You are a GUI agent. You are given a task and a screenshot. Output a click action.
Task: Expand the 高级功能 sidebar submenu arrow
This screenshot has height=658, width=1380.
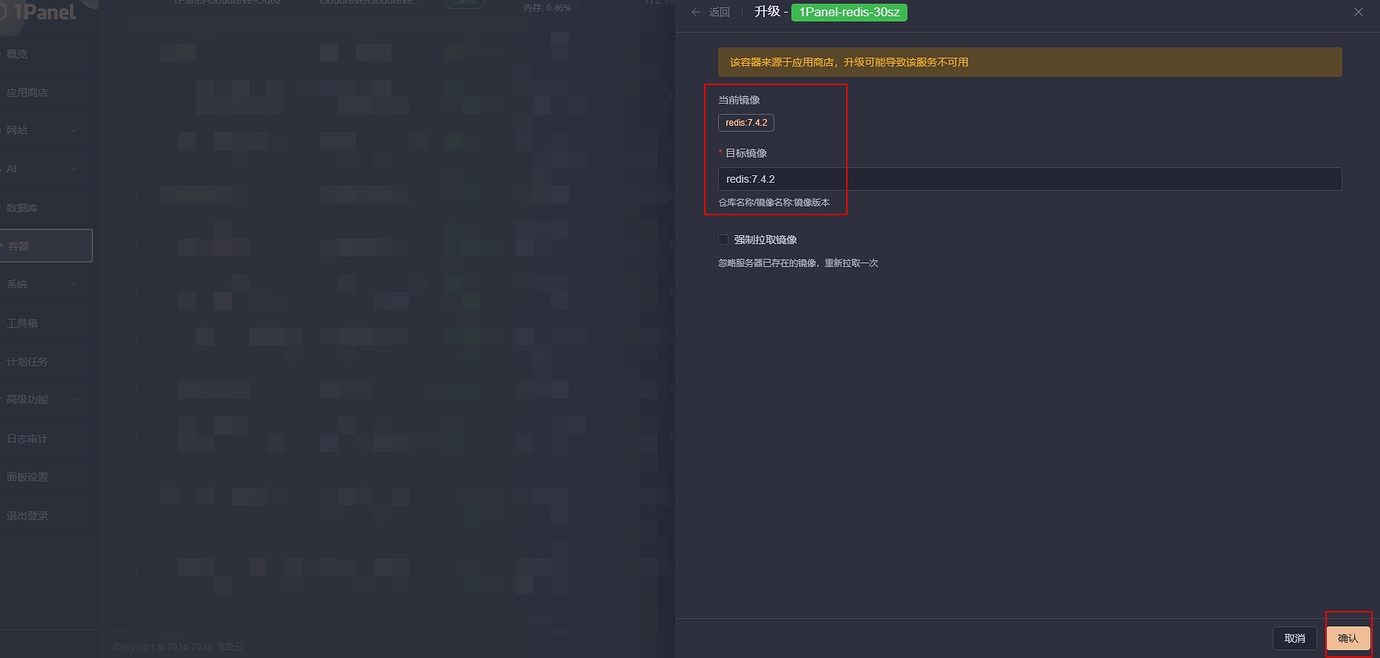click(74, 400)
